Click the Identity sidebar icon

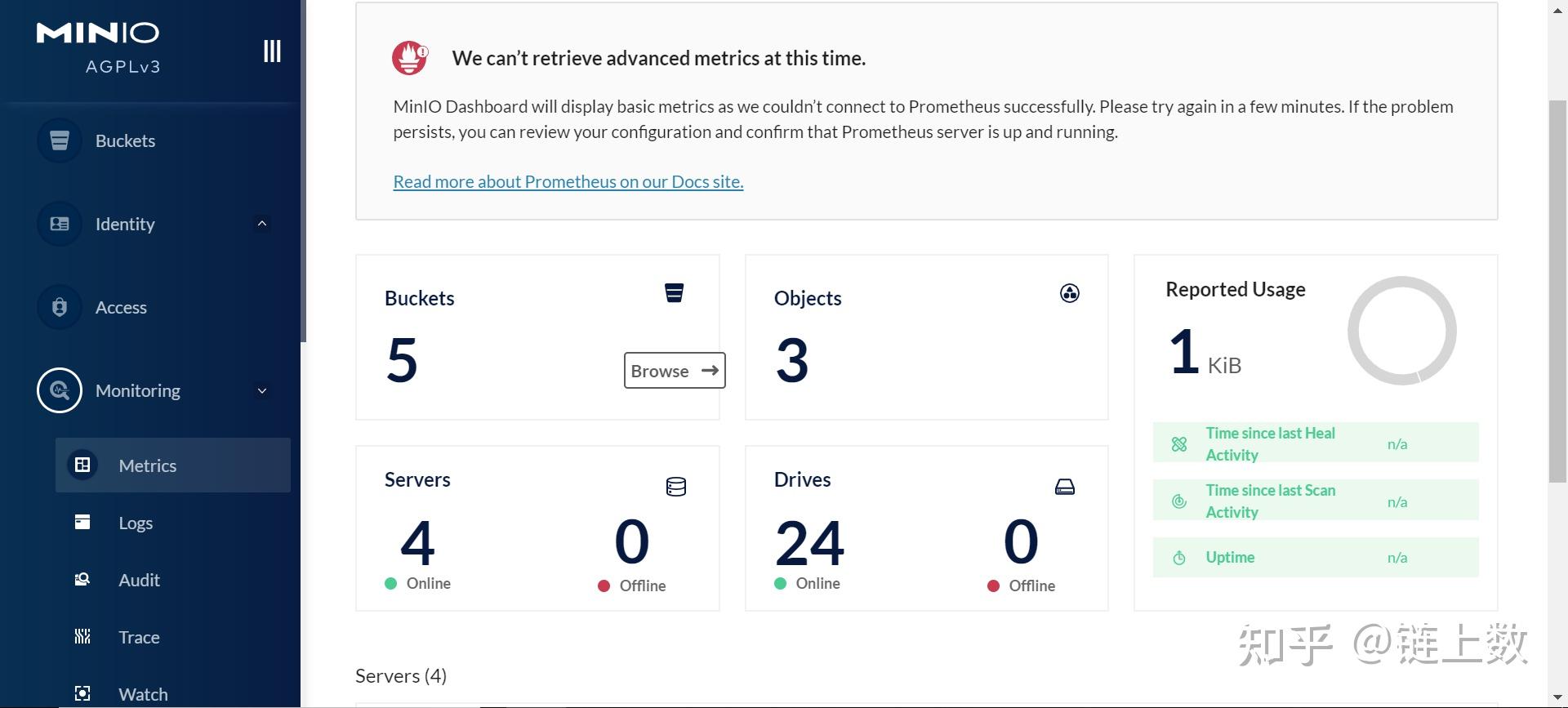pyautogui.click(x=60, y=224)
